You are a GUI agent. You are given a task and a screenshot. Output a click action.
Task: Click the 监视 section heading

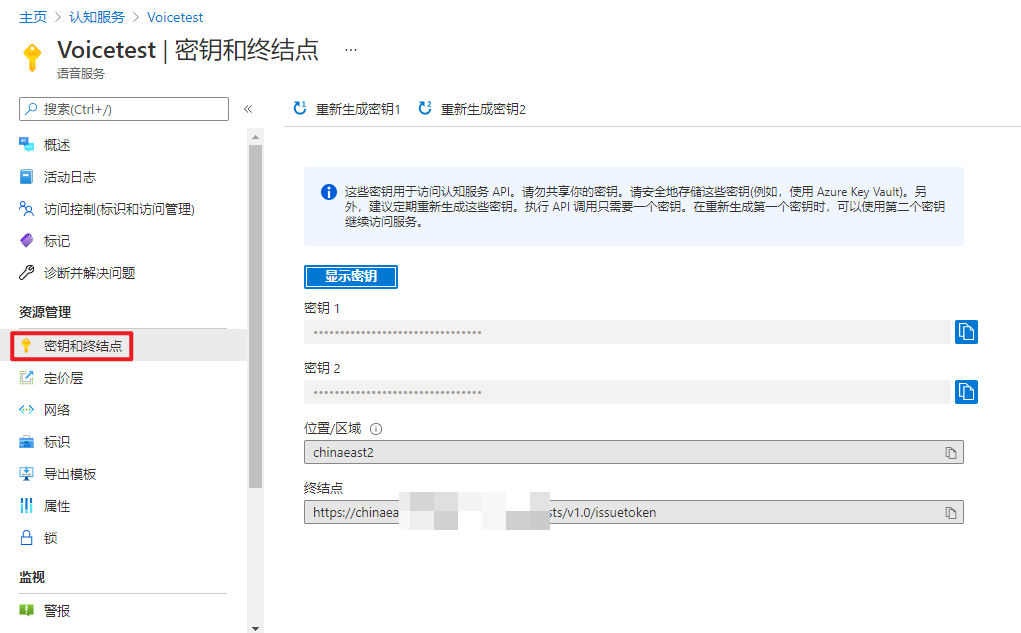tap(32, 577)
